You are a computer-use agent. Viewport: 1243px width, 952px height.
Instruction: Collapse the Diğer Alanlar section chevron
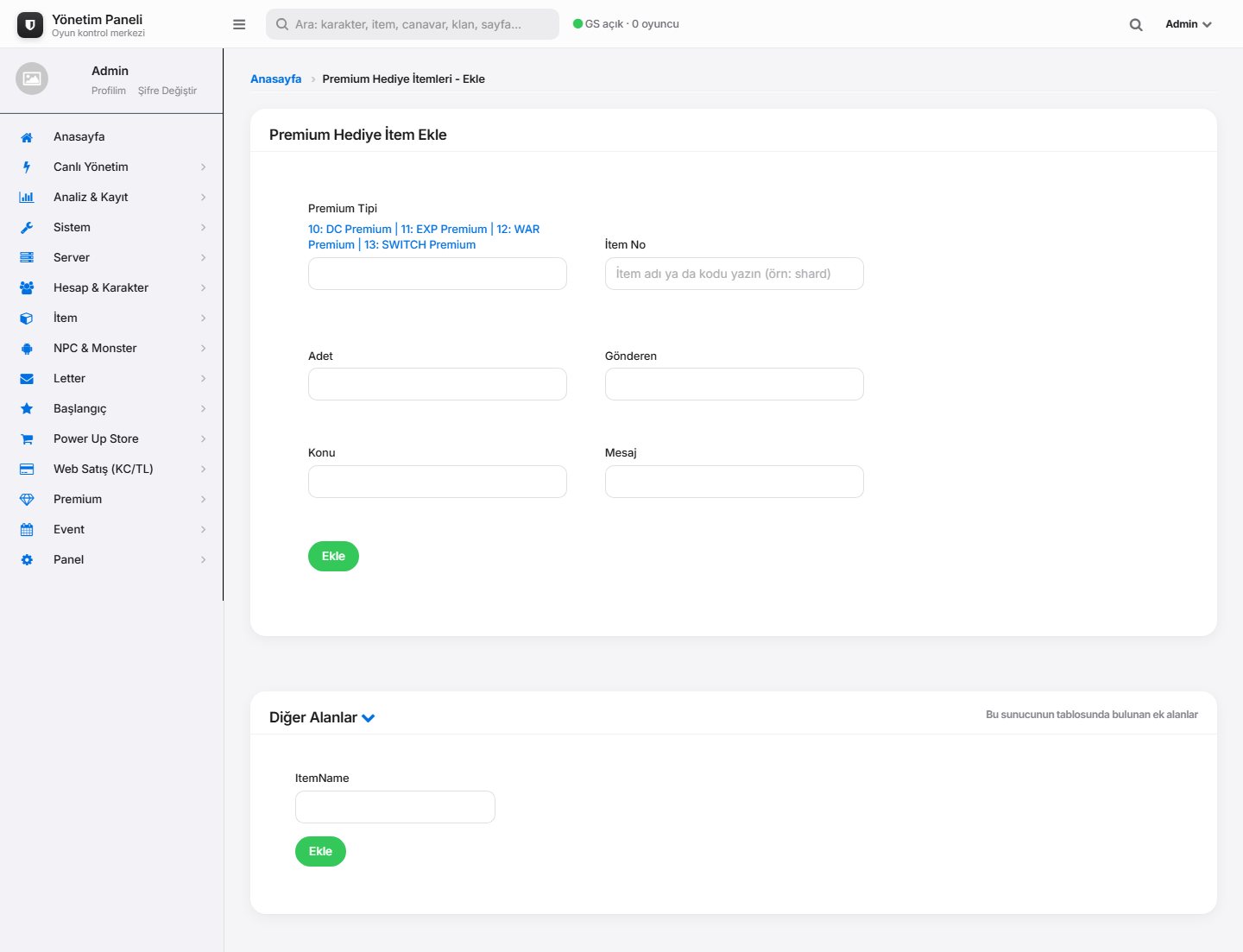click(x=369, y=718)
